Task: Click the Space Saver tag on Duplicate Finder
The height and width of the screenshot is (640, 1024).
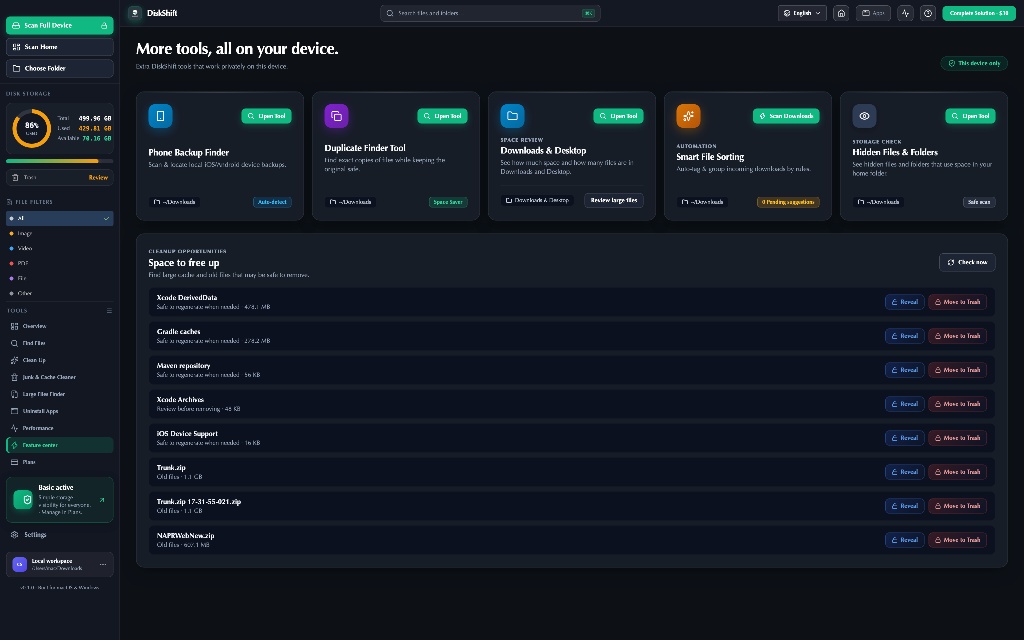Action: point(448,202)
